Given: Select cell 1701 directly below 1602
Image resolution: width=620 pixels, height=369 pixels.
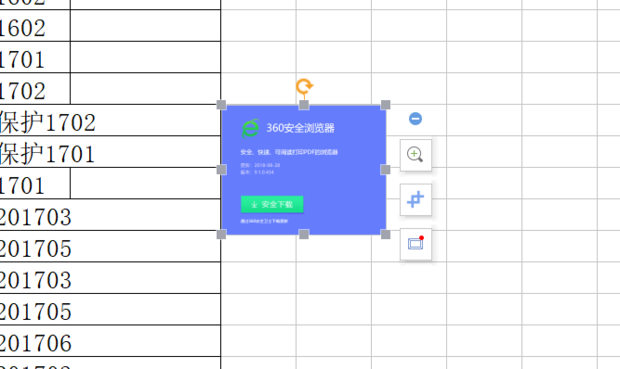Looking at the screenshot, I should tap(35, 57).
